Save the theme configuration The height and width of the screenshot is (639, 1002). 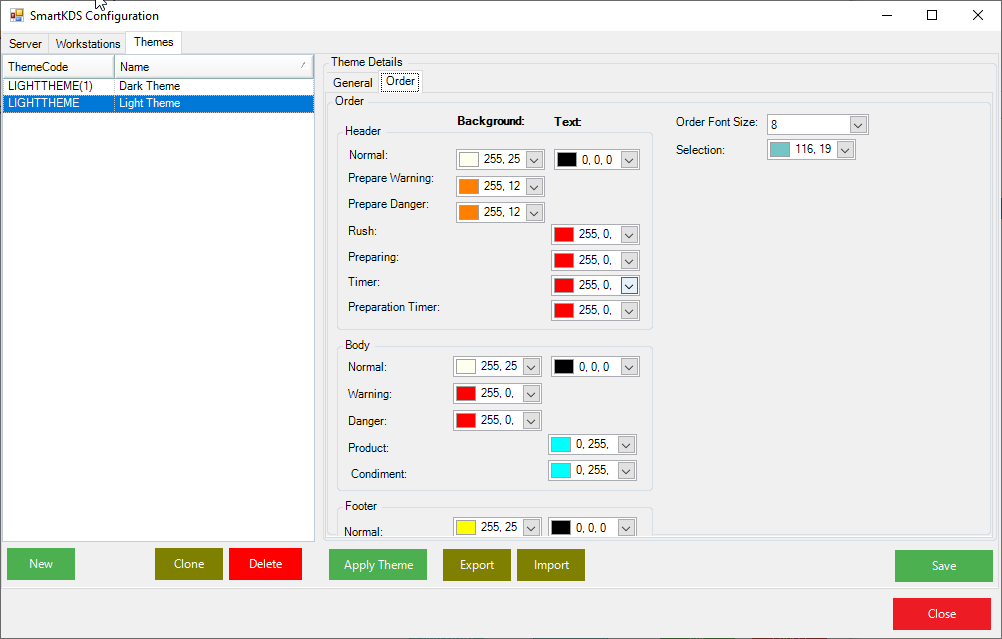click(944, 566)
